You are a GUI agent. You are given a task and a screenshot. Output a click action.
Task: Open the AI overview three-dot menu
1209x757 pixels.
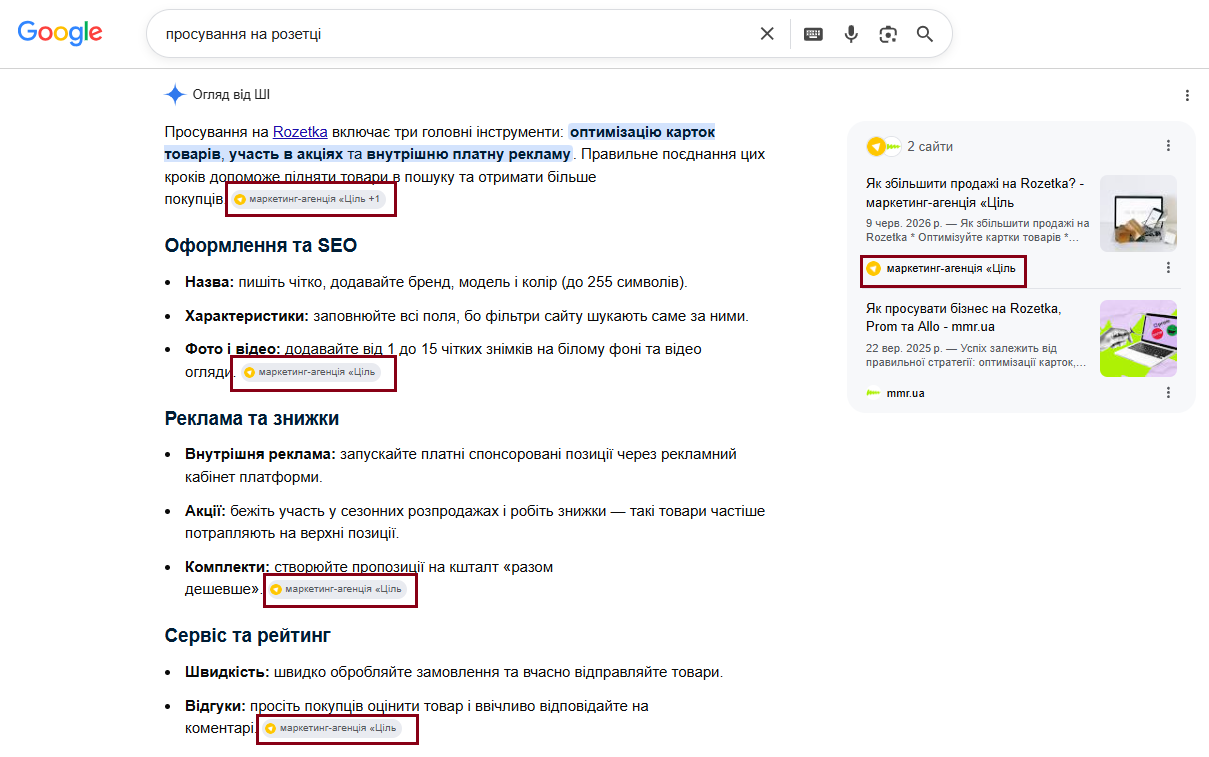click(1187, 96)
